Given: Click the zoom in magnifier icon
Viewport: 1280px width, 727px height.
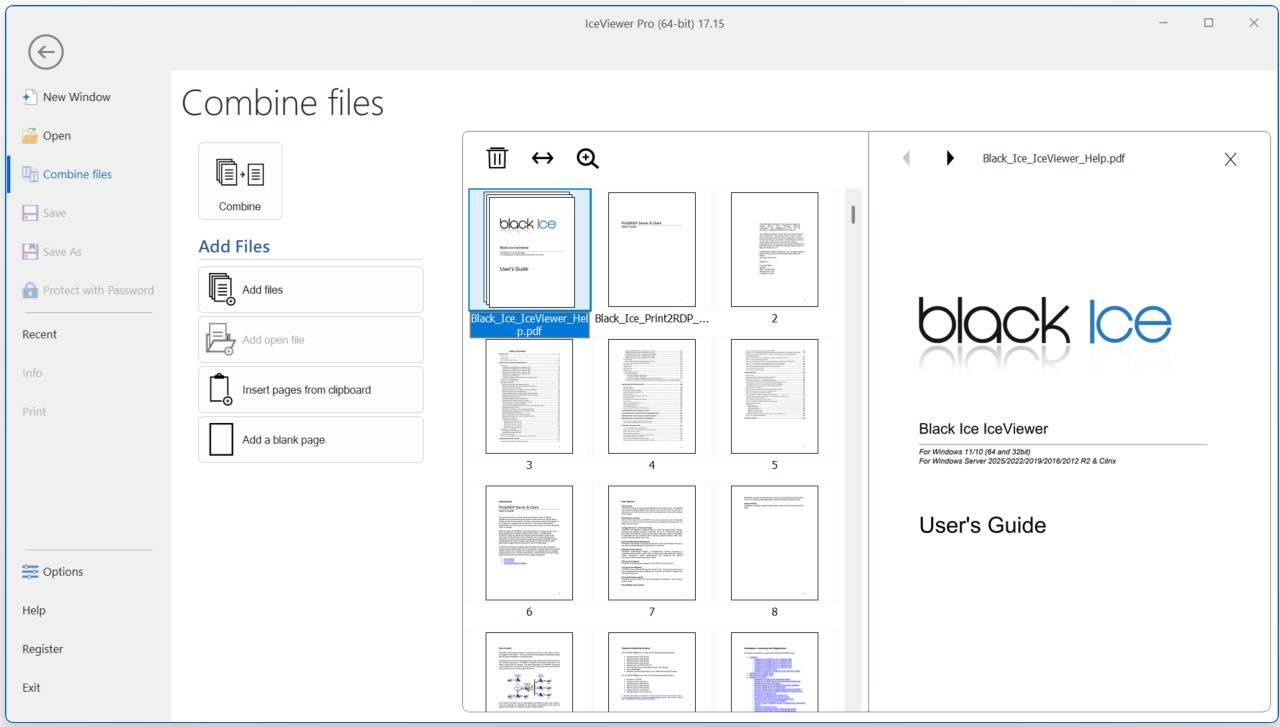Looking at the screenshot, I should point(587,158).
